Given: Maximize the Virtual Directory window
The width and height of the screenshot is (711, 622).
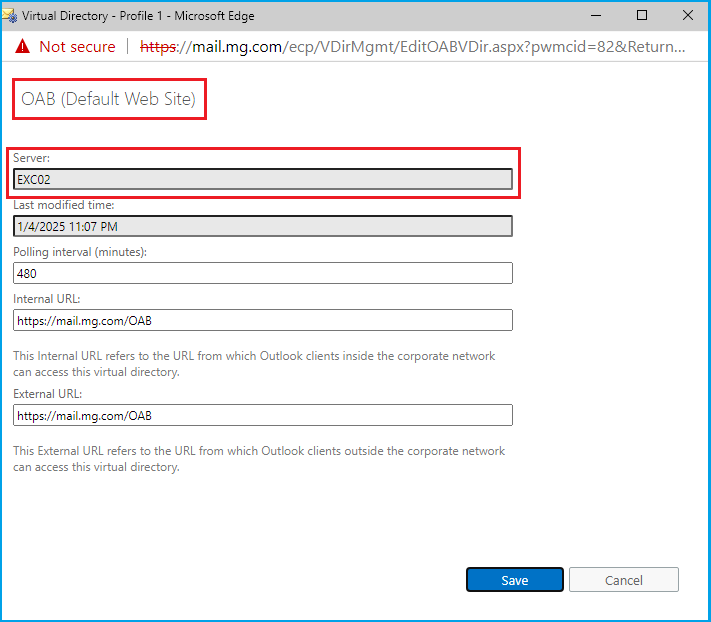Looking at the screenshot, I should tap(642, 15).
